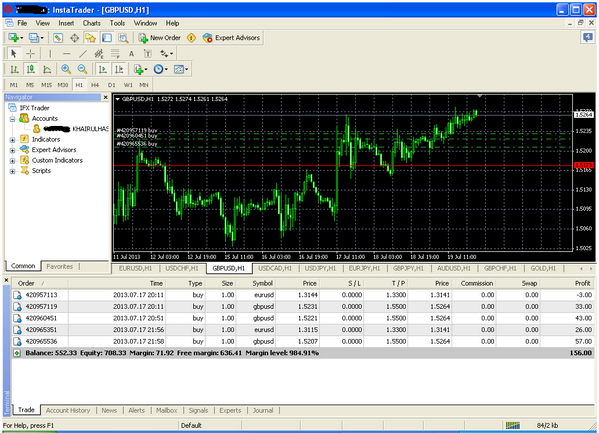Open the Arrows objects dropdown

coord(167,54)
